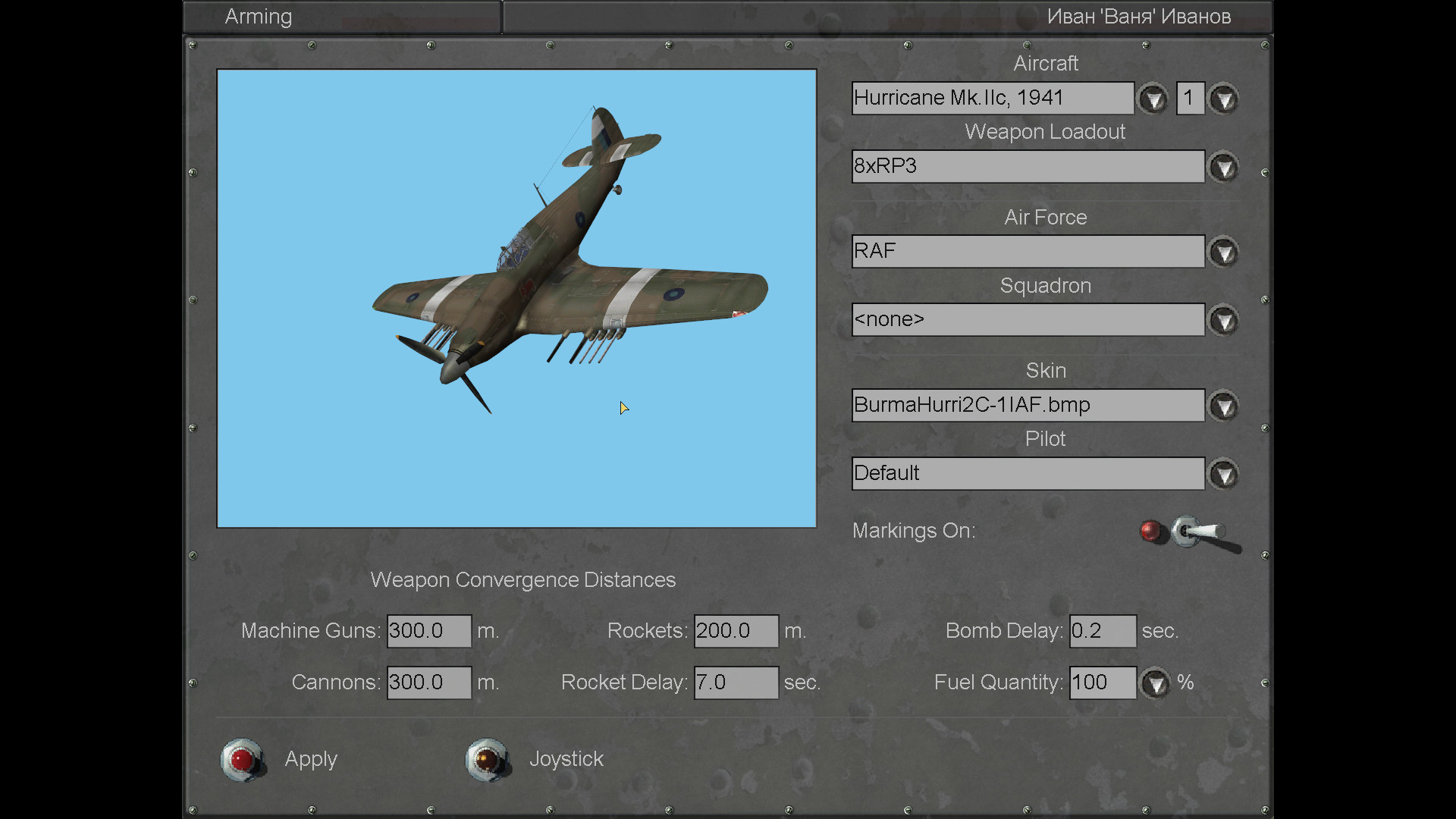Screen dimensions: 1456x819
Task: Open the Aircraft type dropdown arrow
Action: (1153, 99)
